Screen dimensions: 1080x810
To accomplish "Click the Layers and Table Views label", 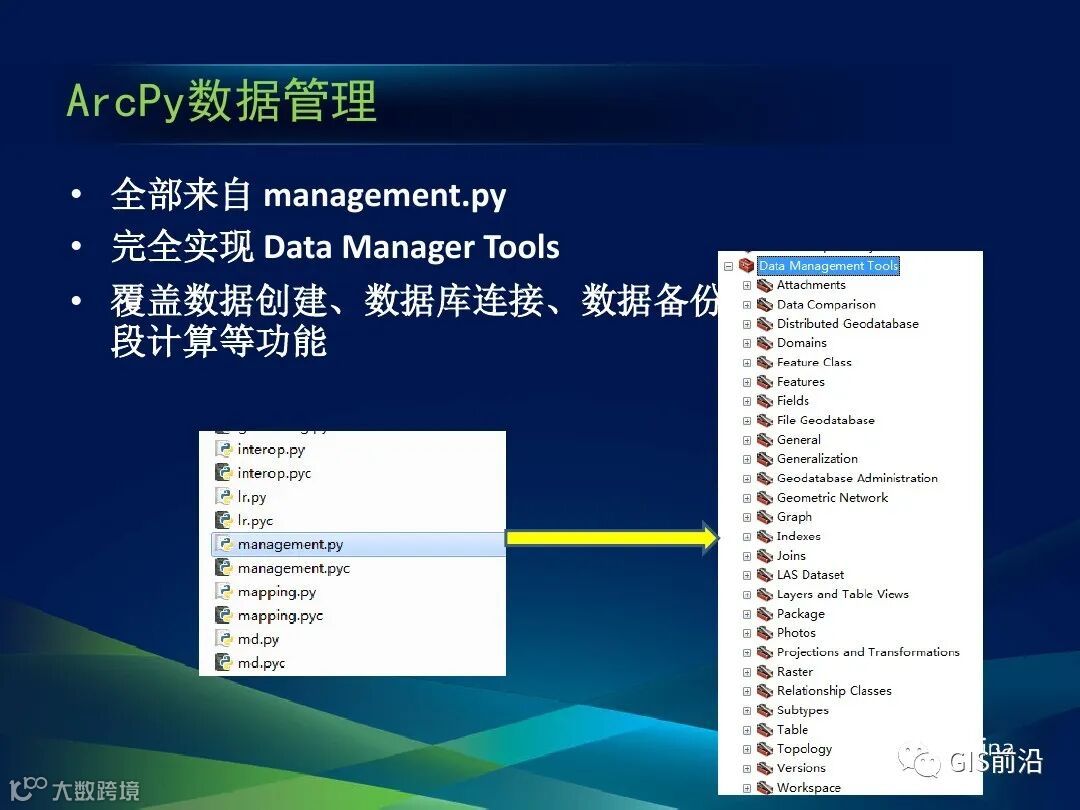I will 842,594.
